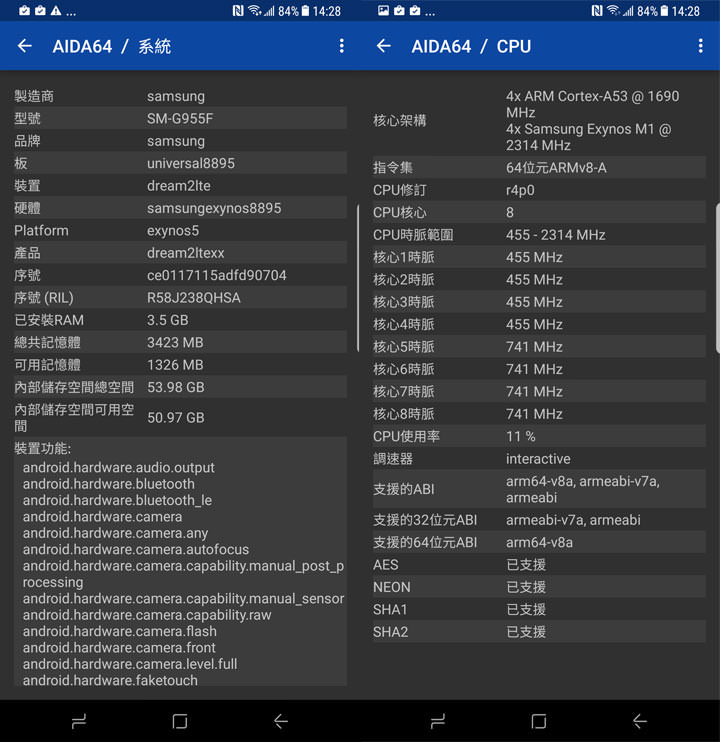Select exynos5 Platform value
Image resolution: width=720 pixels, height=742 pixels.
click(x=173, y=230)
